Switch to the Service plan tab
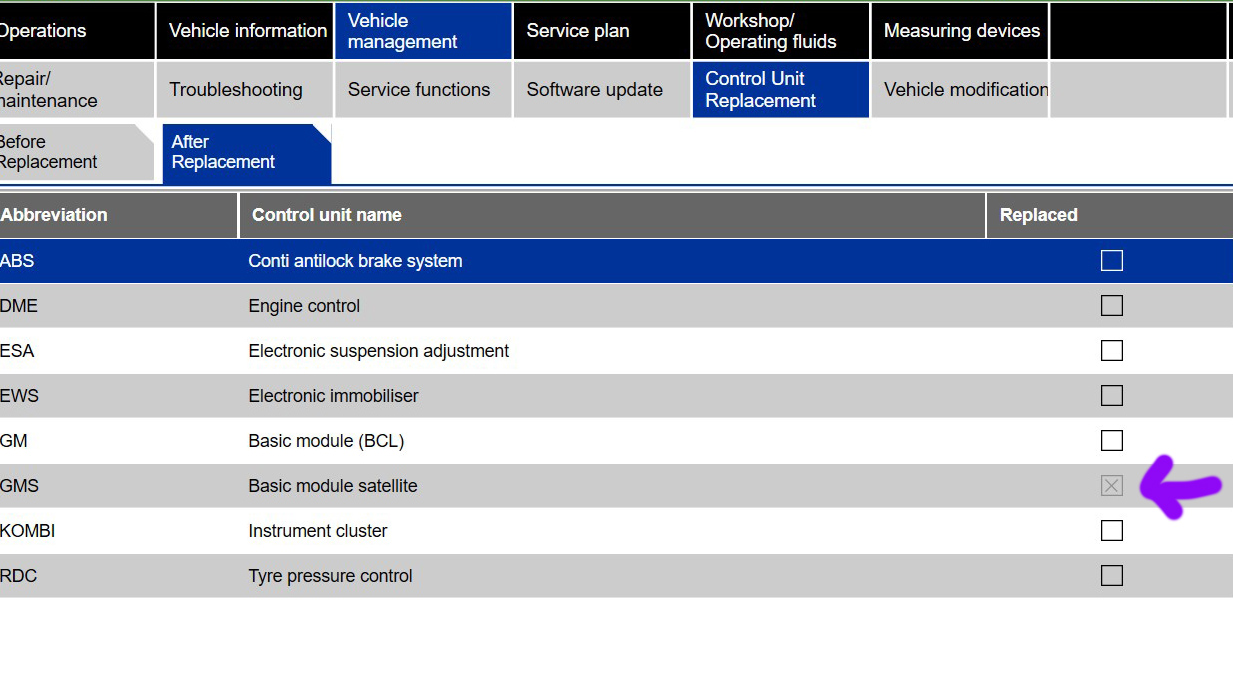Screen dimensions: 1233x697 point(601,31)
